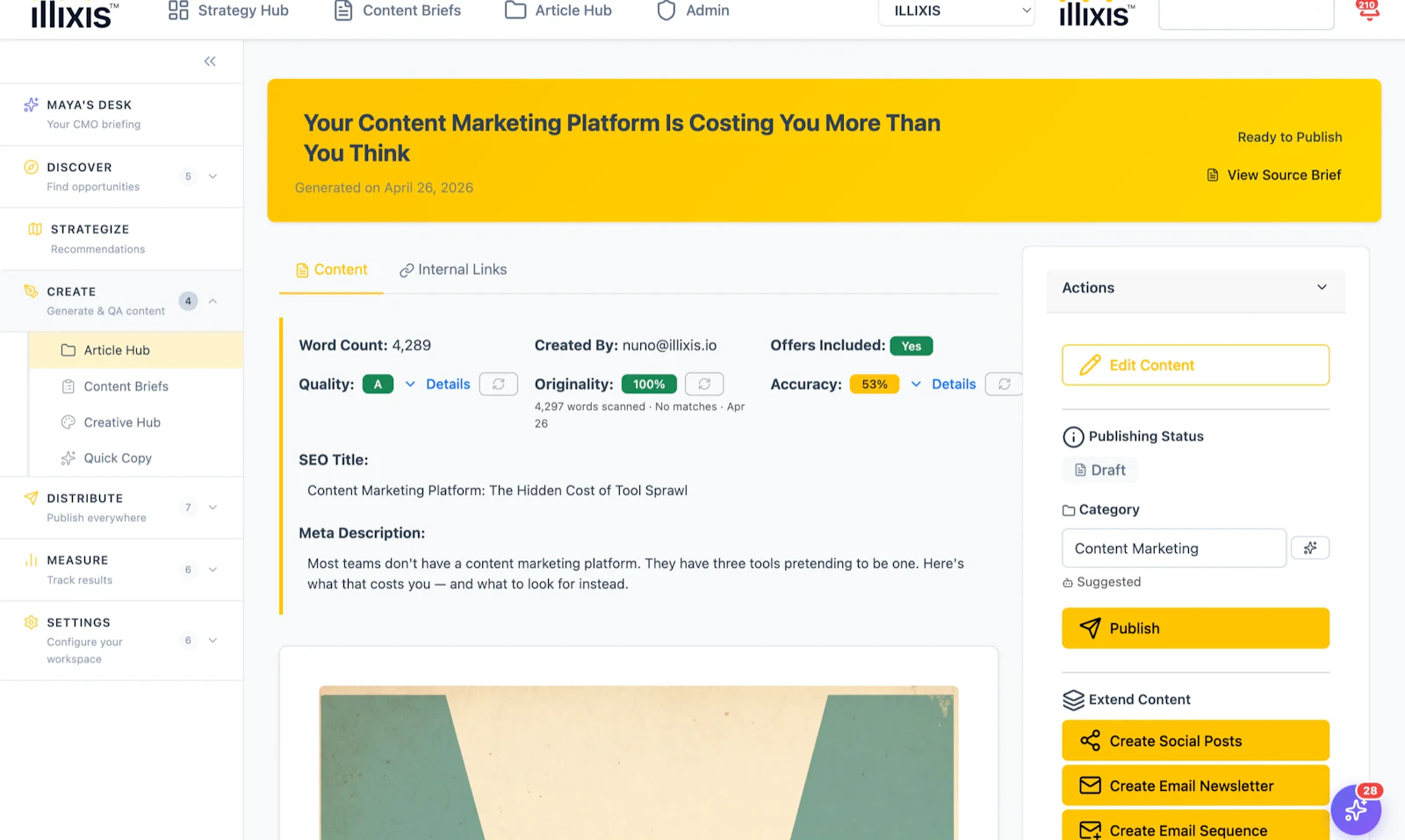Click the 53% accuracy badge
Screen dimensions: 1405x840
click(x=874, y=384)
